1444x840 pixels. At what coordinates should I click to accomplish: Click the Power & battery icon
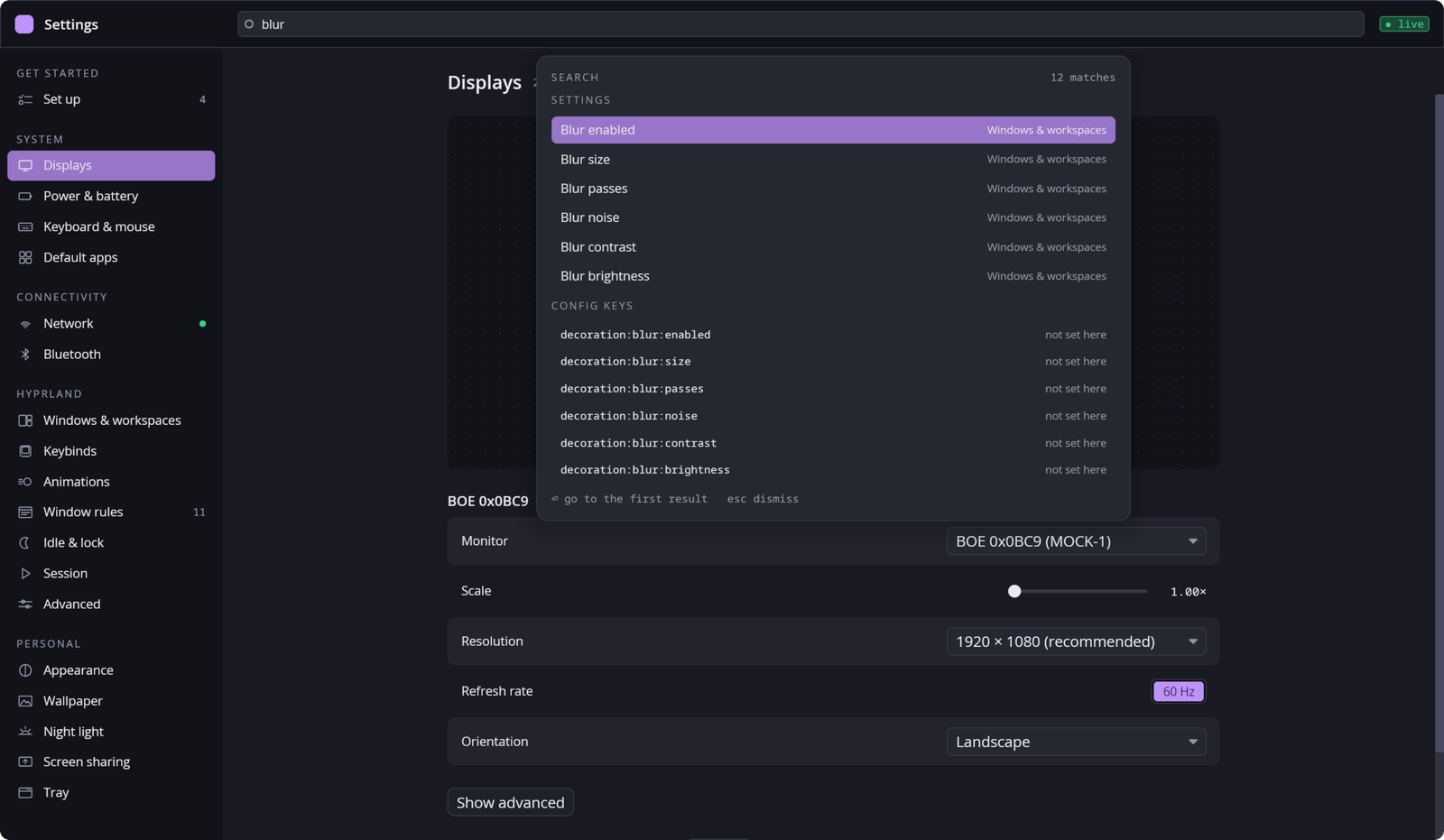coord(25,196)
